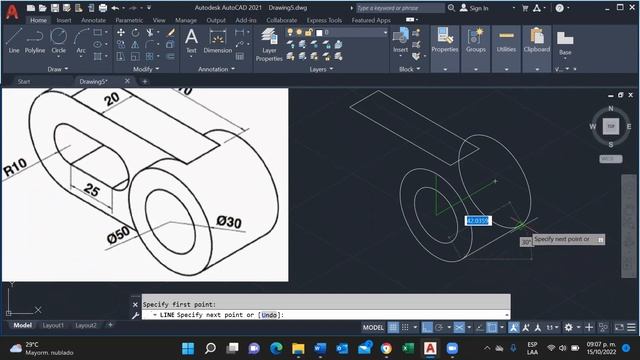
Task: Click the Rectangle tool icon
Action: [x=98, y=32]
